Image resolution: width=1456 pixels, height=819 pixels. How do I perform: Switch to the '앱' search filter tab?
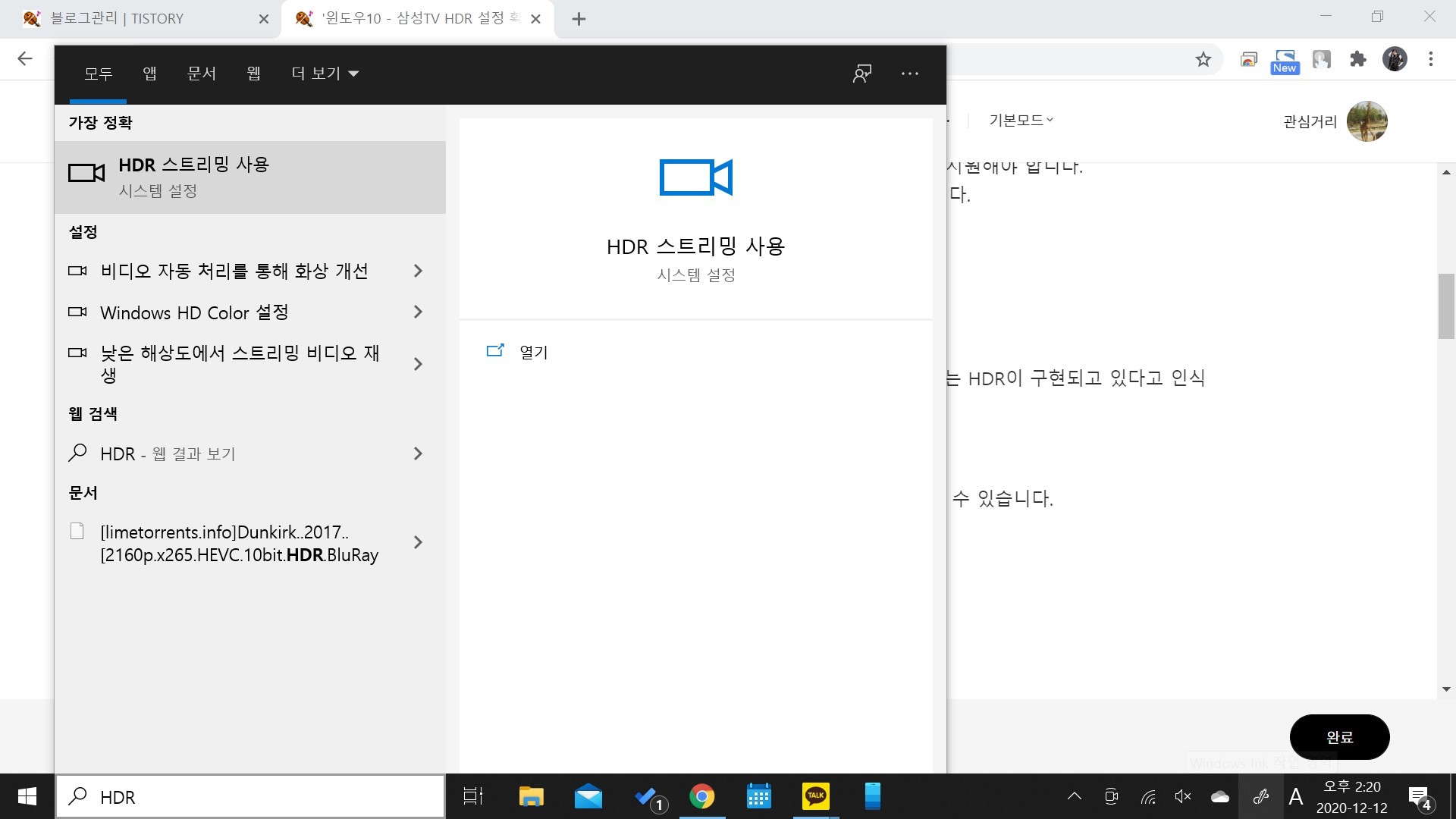tap(149, 74)
